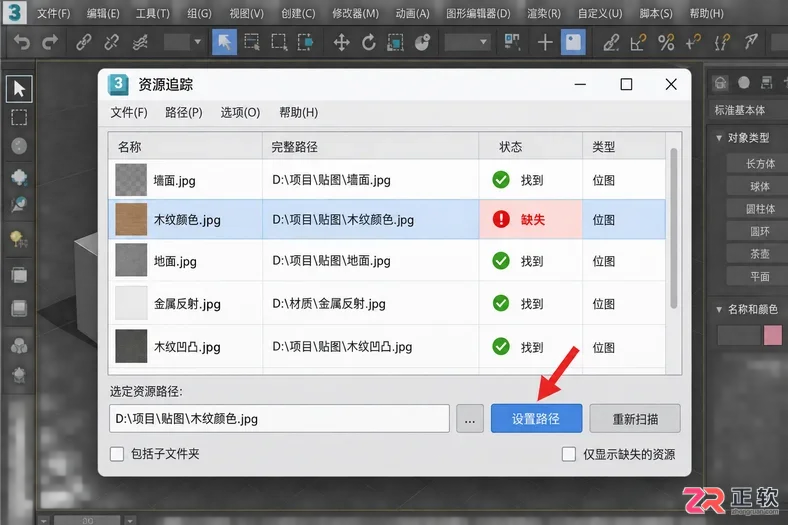Activate the Select and Scale tool
Image resolution: width=788 pixels, height=525 pixels.
(396, 42)
